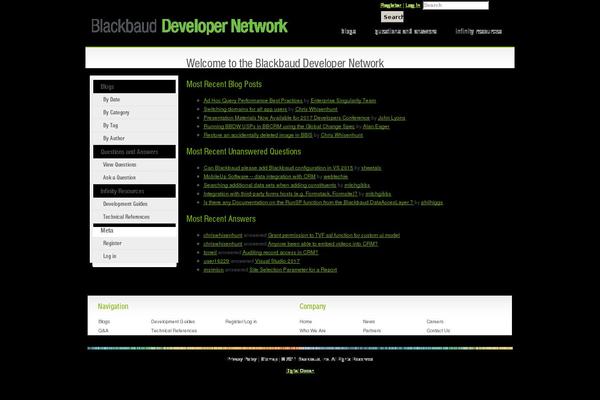
Task: Open Switching domains for all app users post
Action: coord(245,109)
